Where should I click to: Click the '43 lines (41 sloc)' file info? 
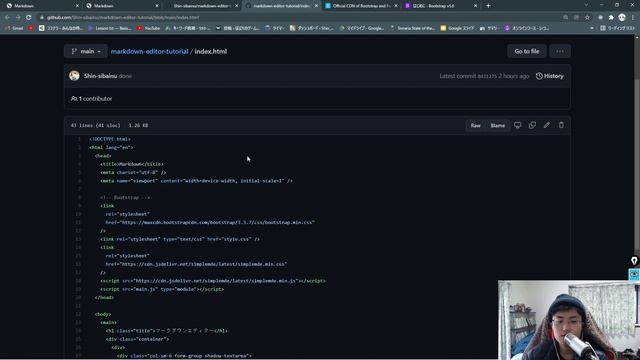(x=96, y=125)
